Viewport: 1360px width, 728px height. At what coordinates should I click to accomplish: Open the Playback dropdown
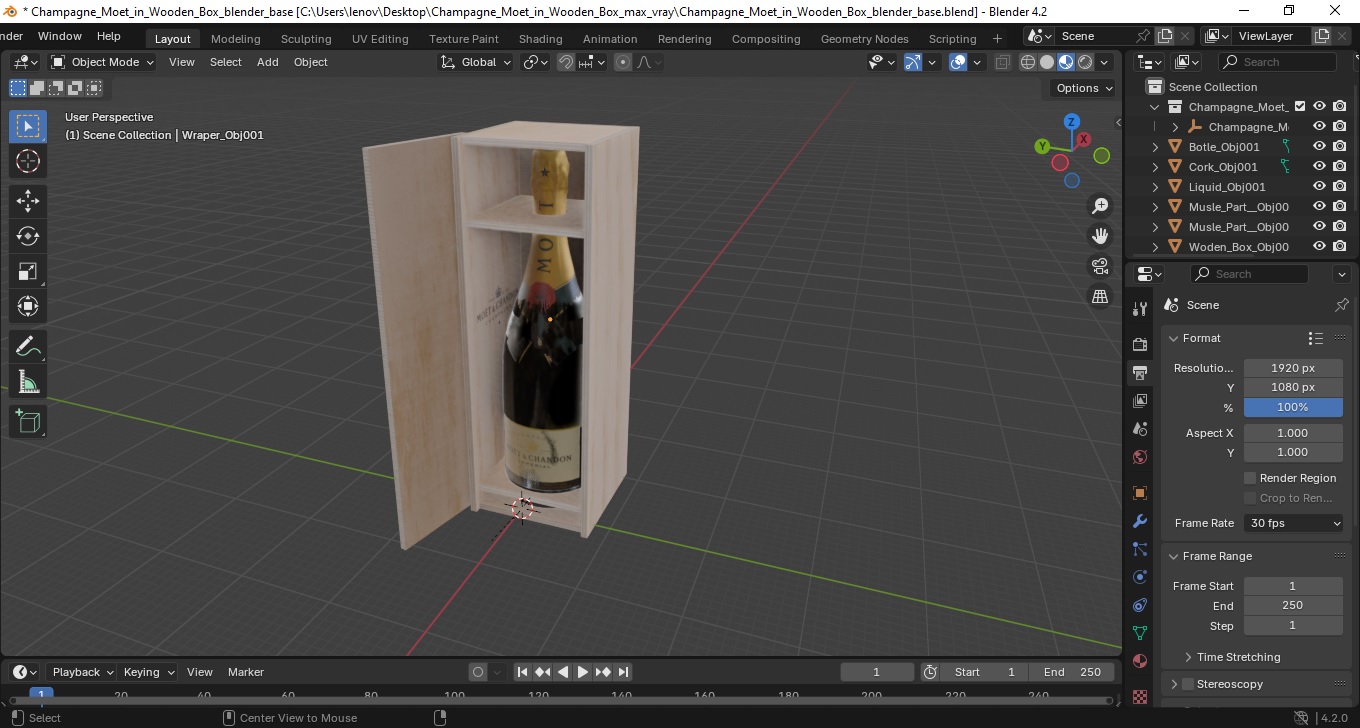[82, 672]
